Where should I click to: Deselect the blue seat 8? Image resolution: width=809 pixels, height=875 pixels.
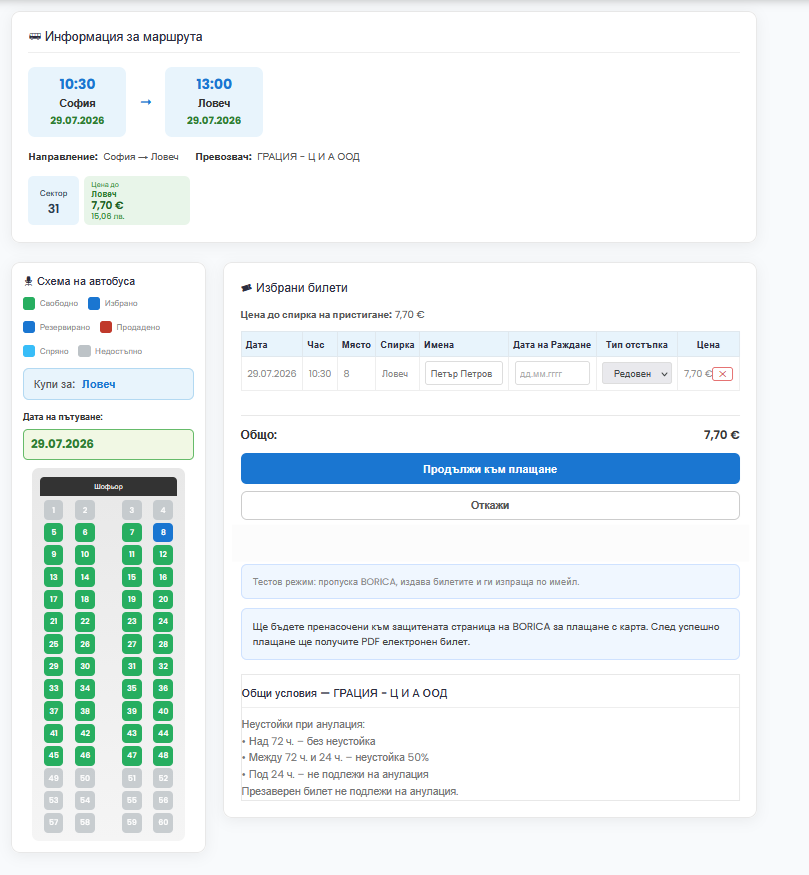163,532
